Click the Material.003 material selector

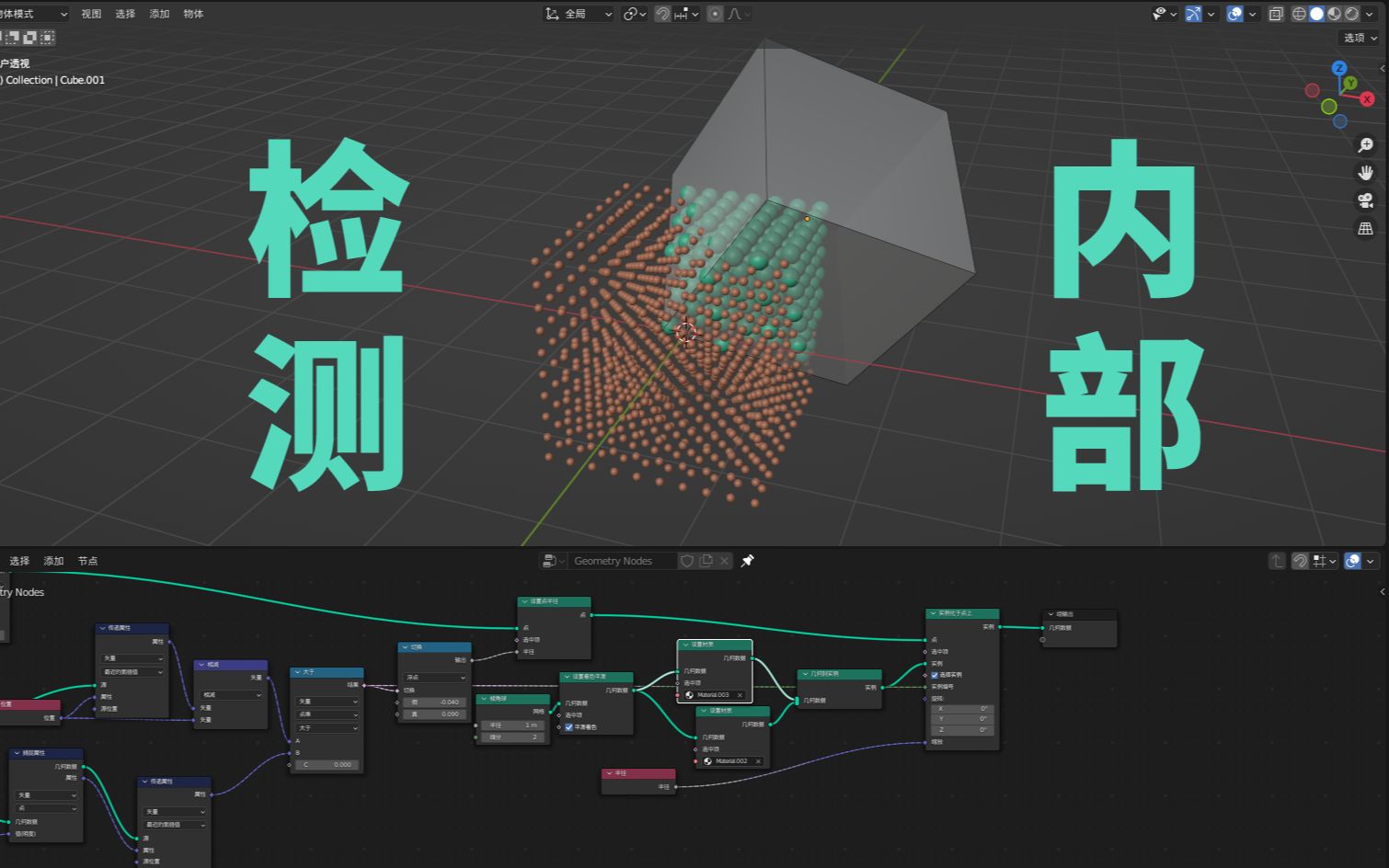point(715,695)
